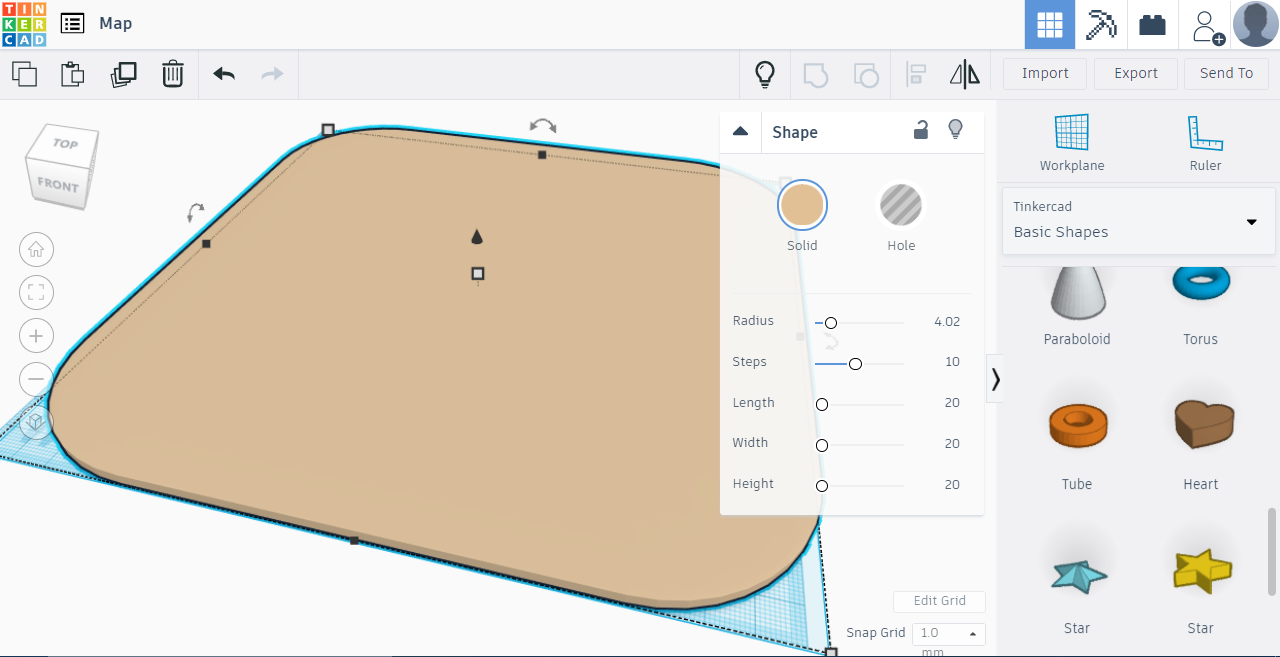Adjust the Width slider handle
Viewport: 1280px width, 657px height.
pos(822,445)
